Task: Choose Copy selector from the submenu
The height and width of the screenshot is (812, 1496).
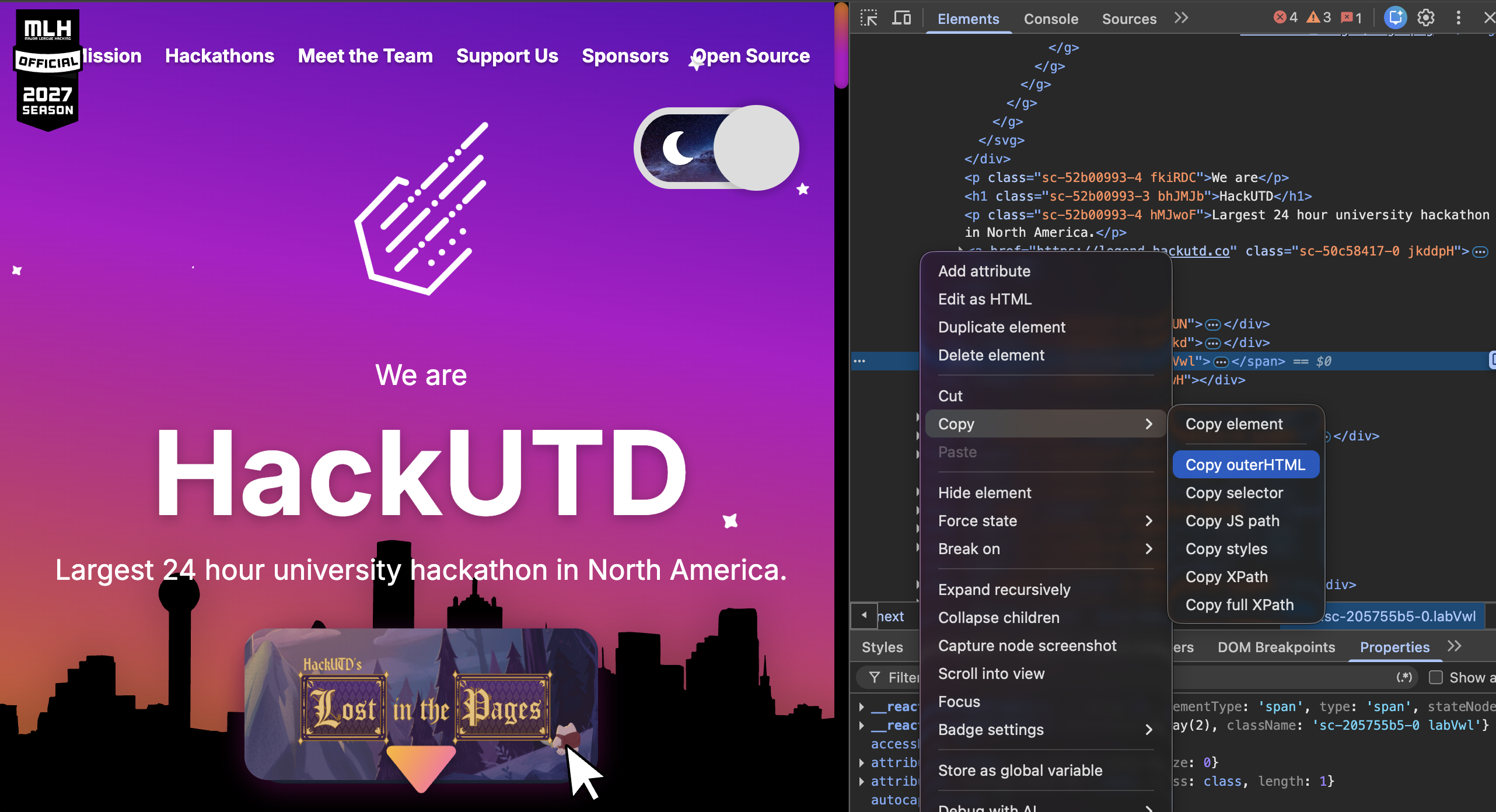Action: pyautogui.click(x=1246, y=492)
